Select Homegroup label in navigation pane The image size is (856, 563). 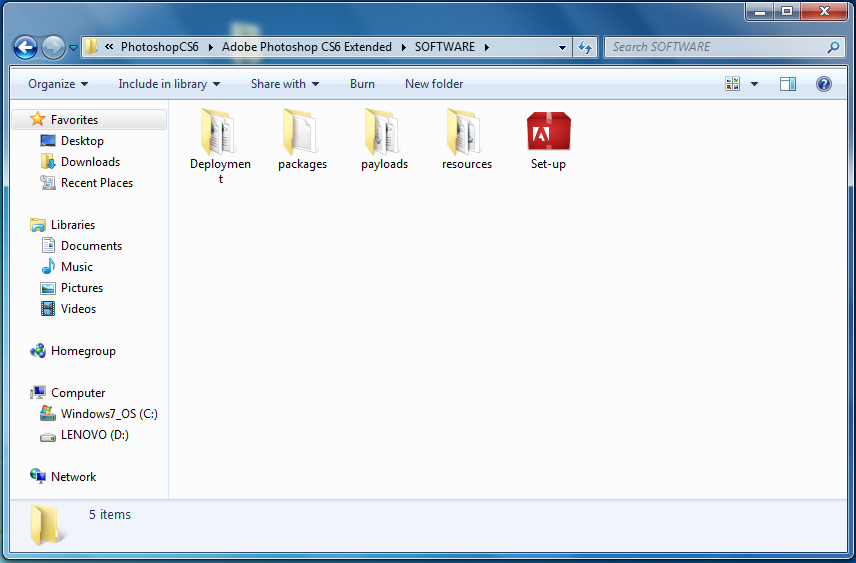[x=84, y=351]
